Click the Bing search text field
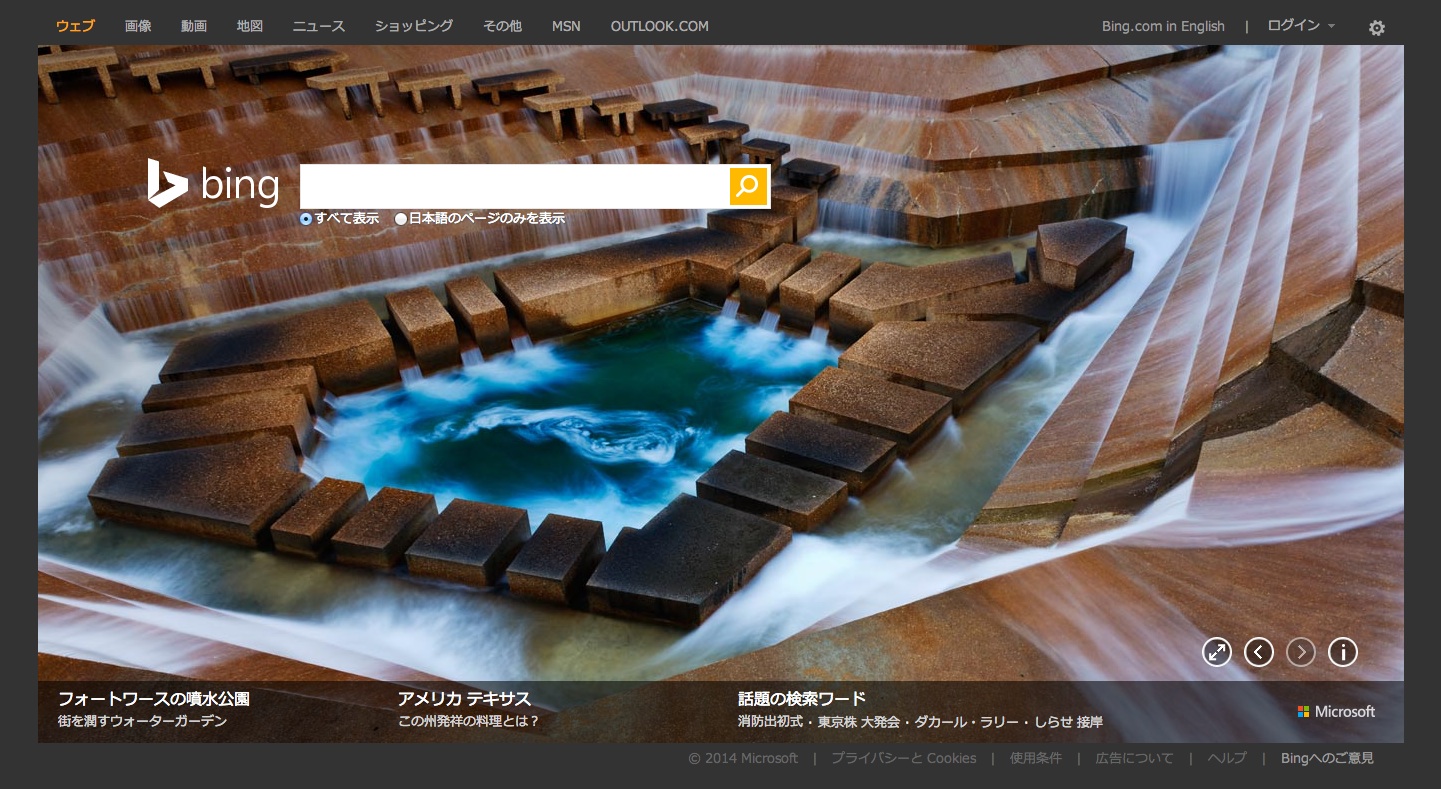This screenshot has height=789, width=1441. 514,186
